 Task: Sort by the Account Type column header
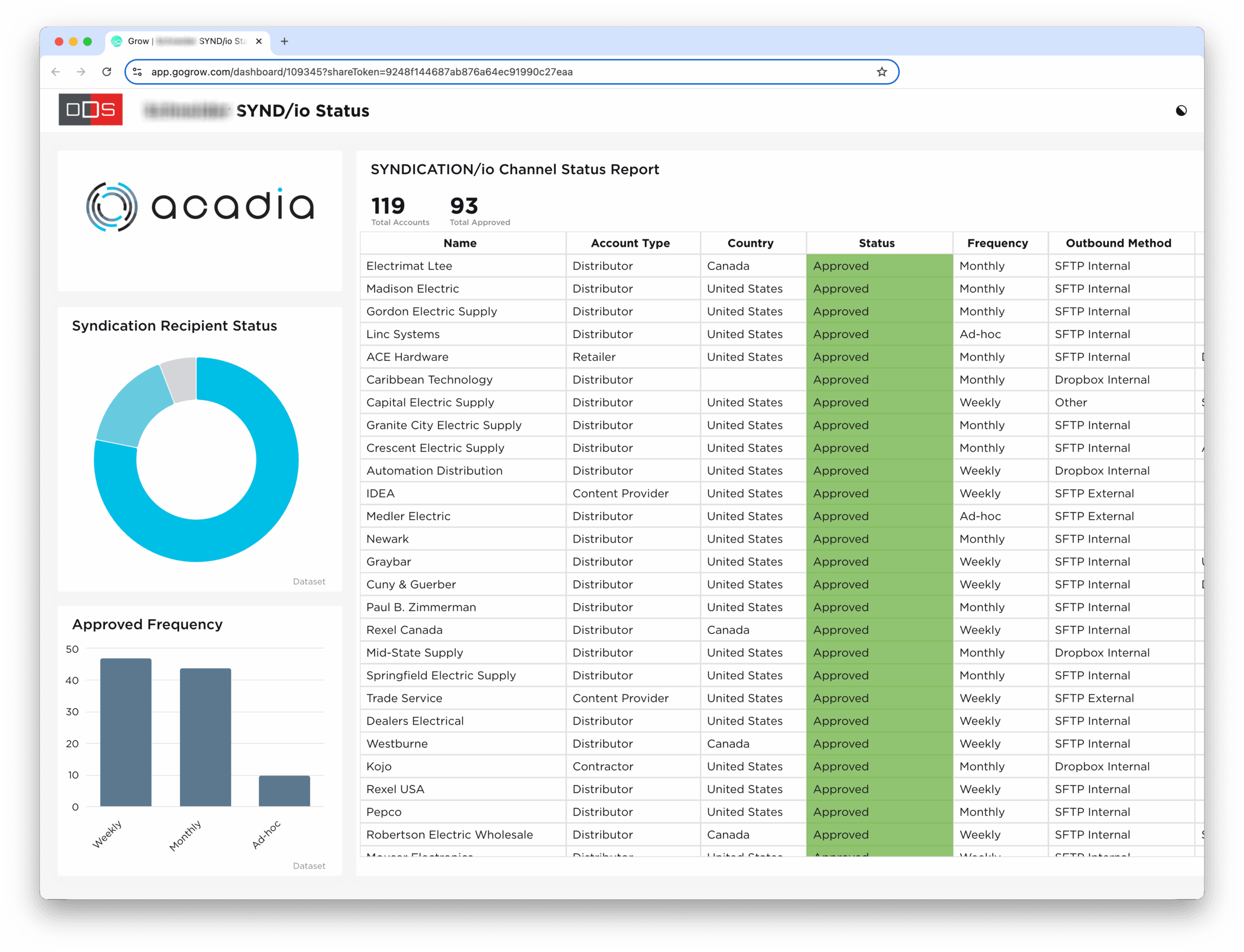630,243
